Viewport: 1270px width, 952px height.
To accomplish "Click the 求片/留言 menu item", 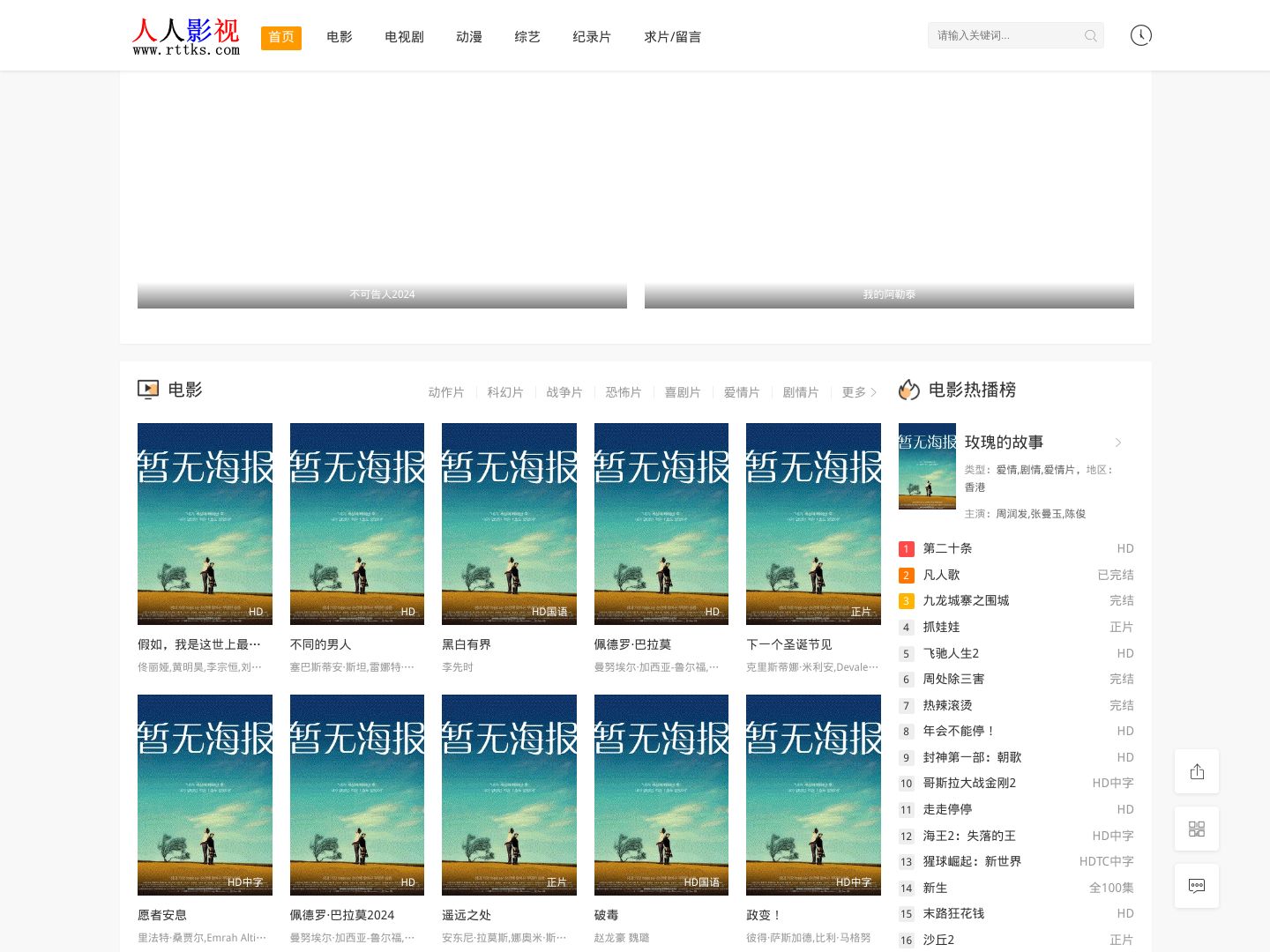I will click(x=672, y=37).
